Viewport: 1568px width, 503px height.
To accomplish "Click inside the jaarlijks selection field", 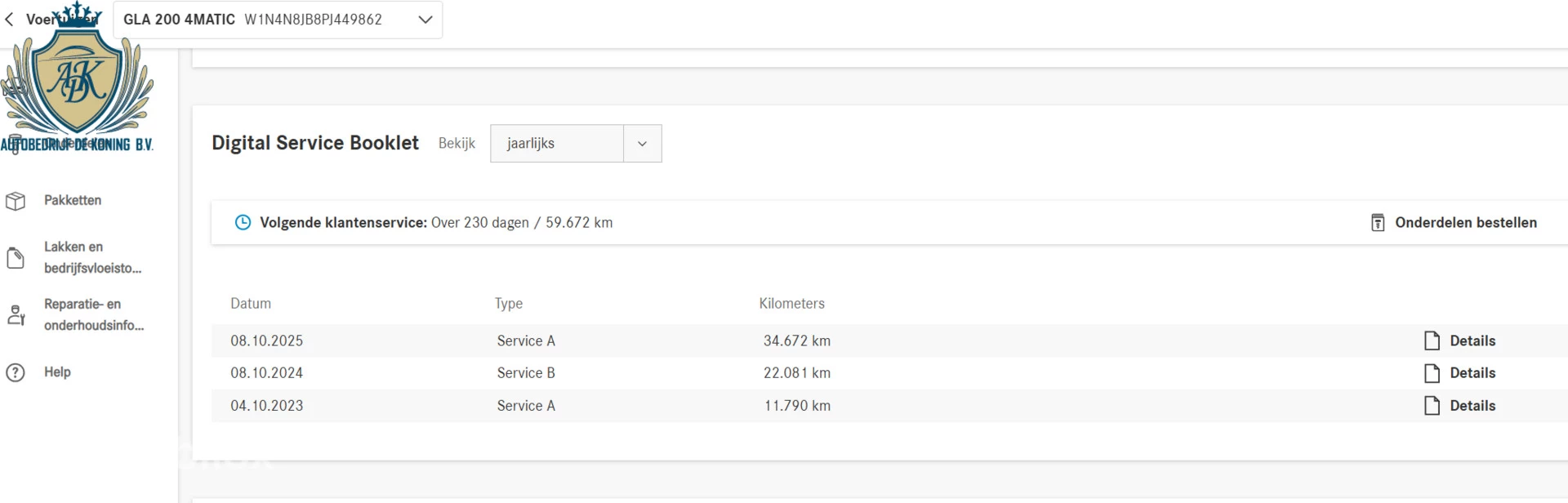I will coord(556,144).
